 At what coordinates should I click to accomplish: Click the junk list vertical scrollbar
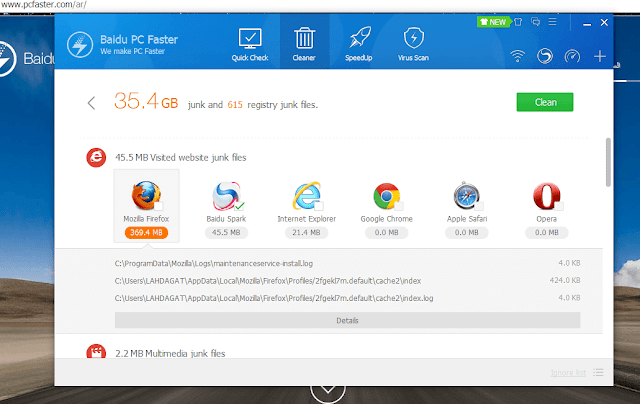(608, 162)
